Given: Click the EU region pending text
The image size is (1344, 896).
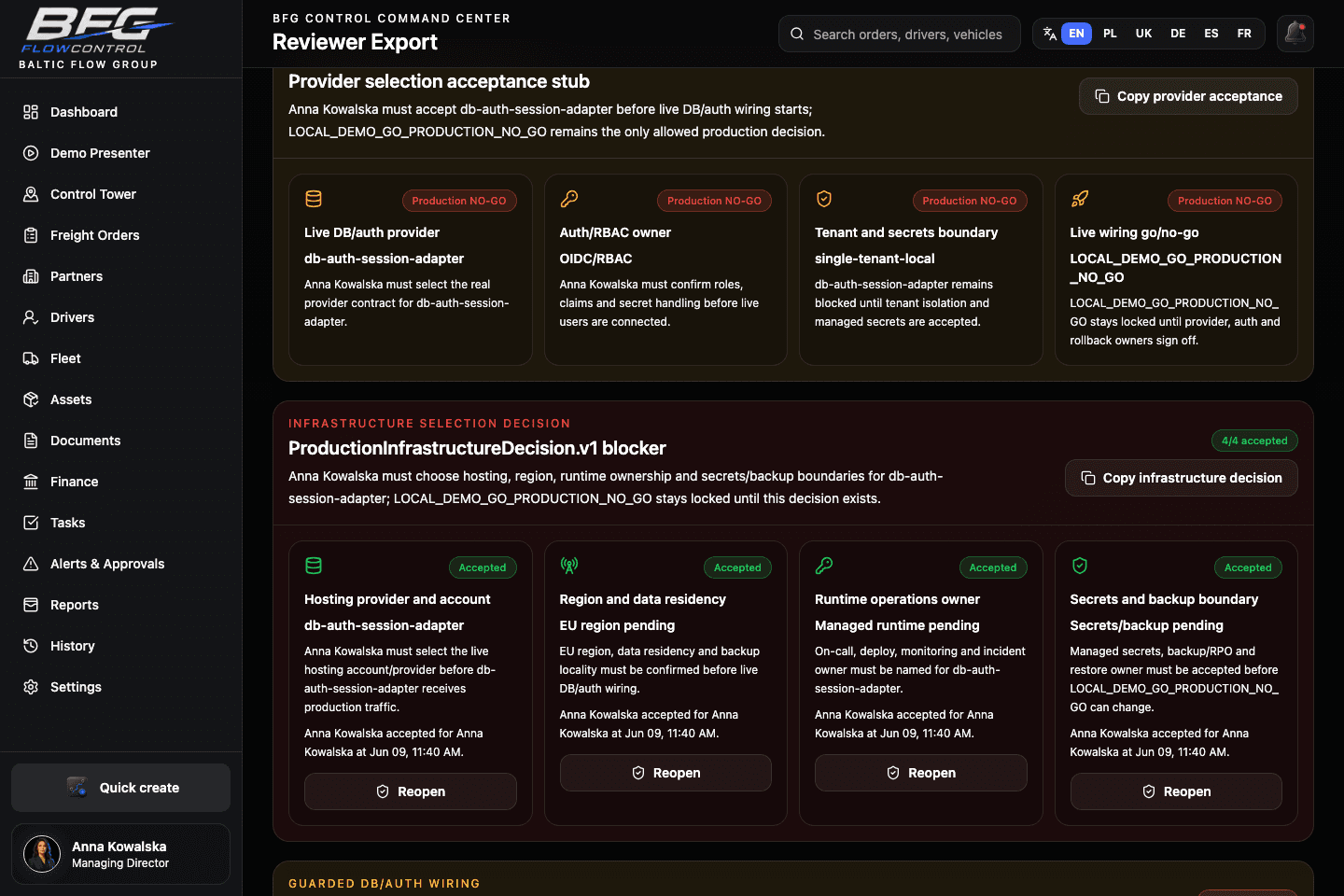Looking at the screenshot, I should pos(617,625).
